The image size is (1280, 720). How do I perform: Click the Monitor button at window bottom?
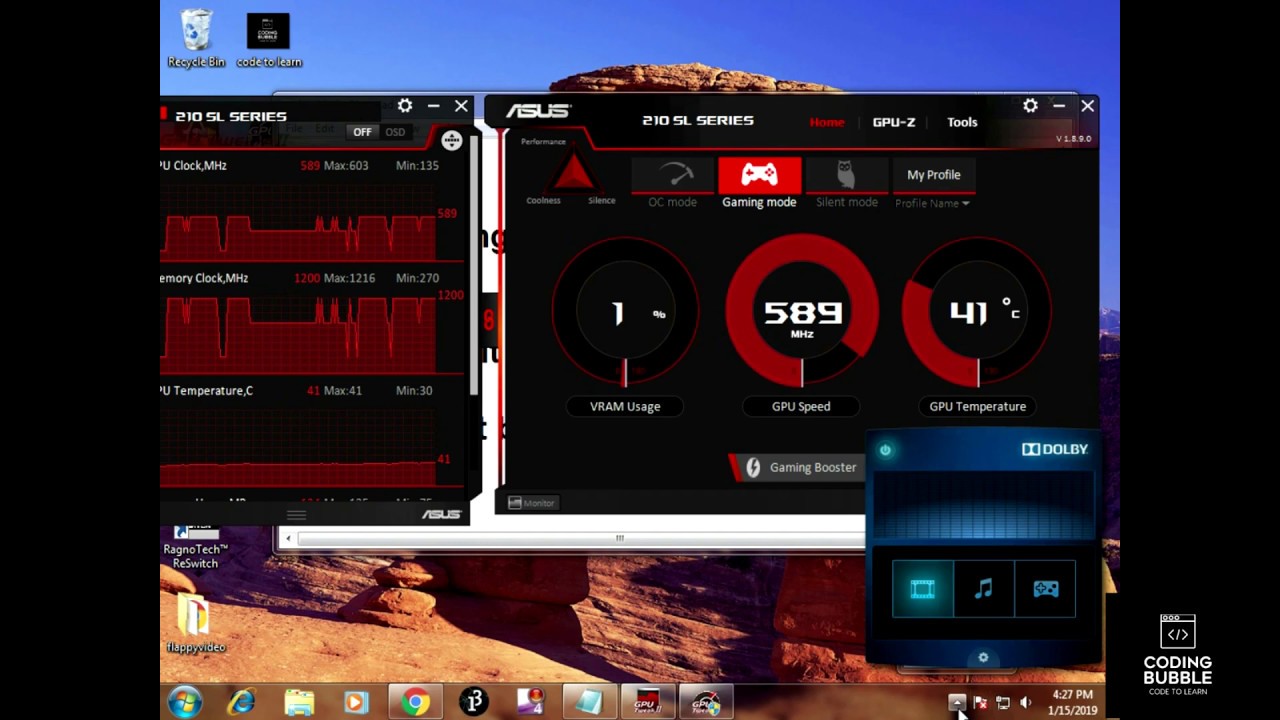pyautogui.click(x=531, y=503)
